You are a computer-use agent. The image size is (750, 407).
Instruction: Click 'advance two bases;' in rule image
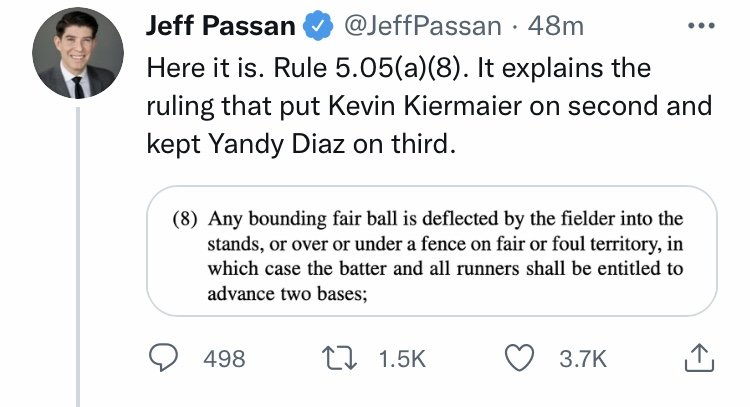[x=287, y=294]
